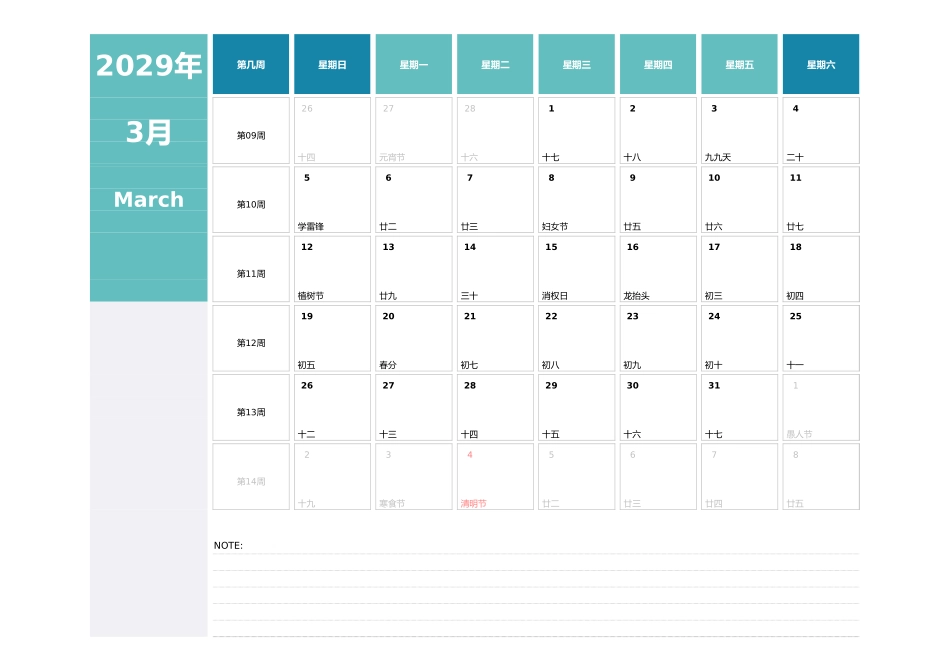This screenshot has height=672, width=950.
Task: Select the day 18 cell labeled 初四
Action: pos(821,269)
